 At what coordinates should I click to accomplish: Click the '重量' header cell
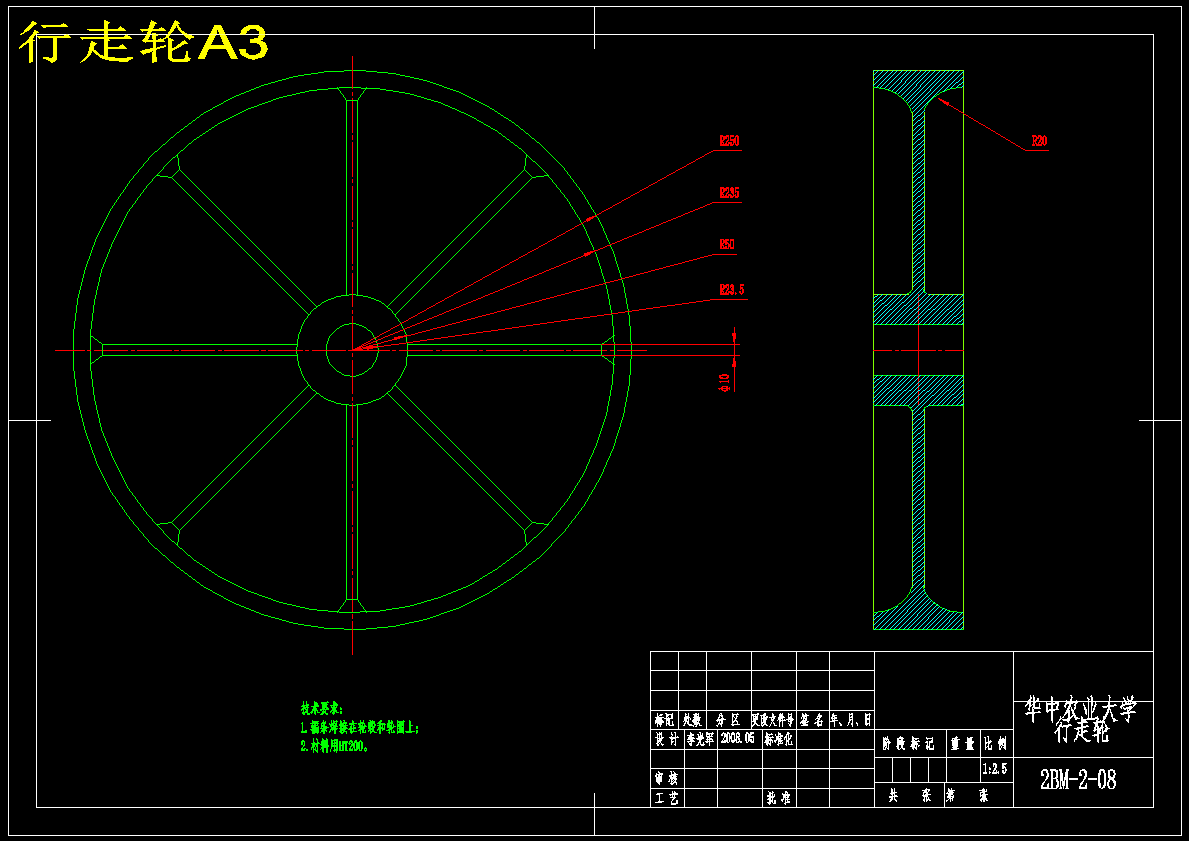point(963,745)
